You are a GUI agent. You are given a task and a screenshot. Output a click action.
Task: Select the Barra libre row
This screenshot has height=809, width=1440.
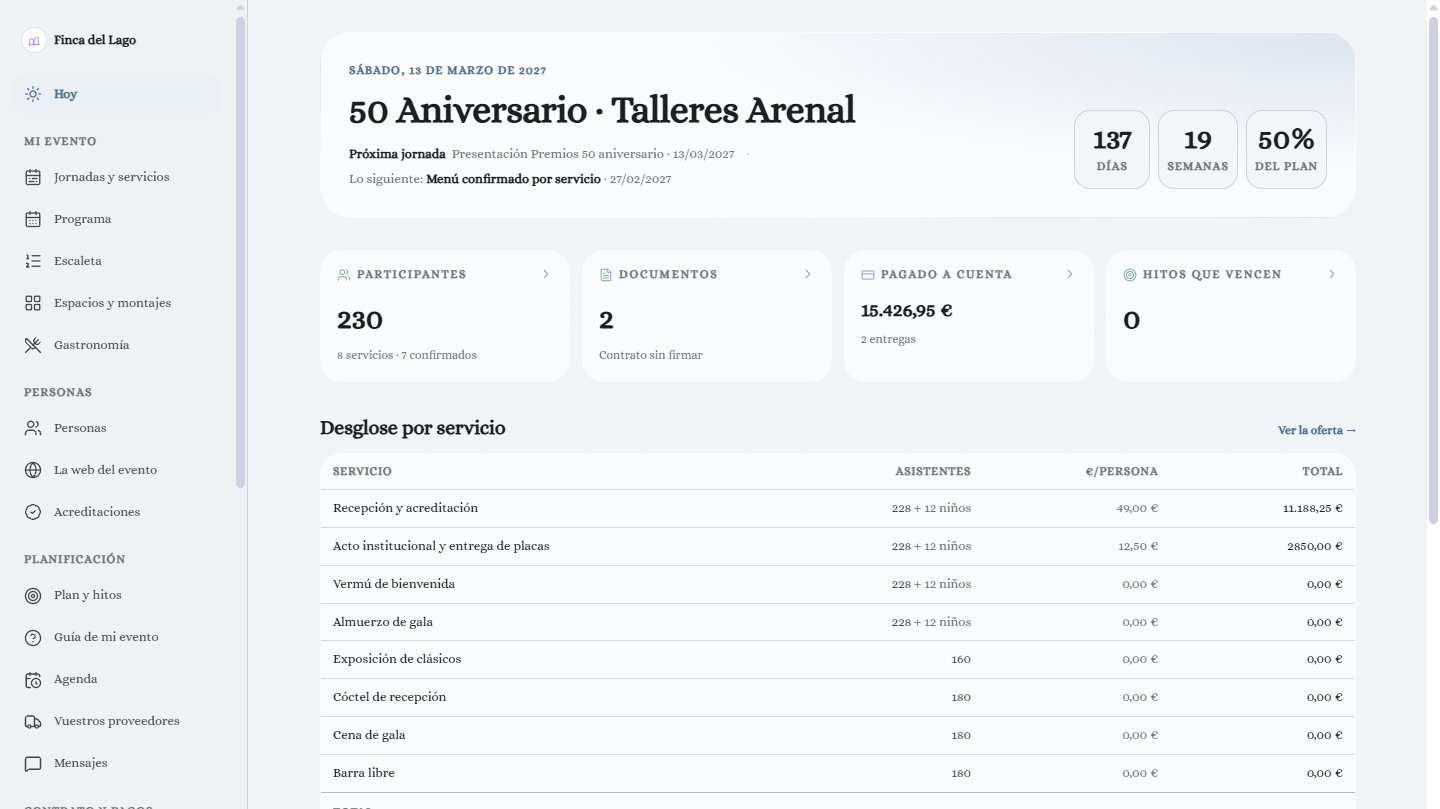(838, 773)
